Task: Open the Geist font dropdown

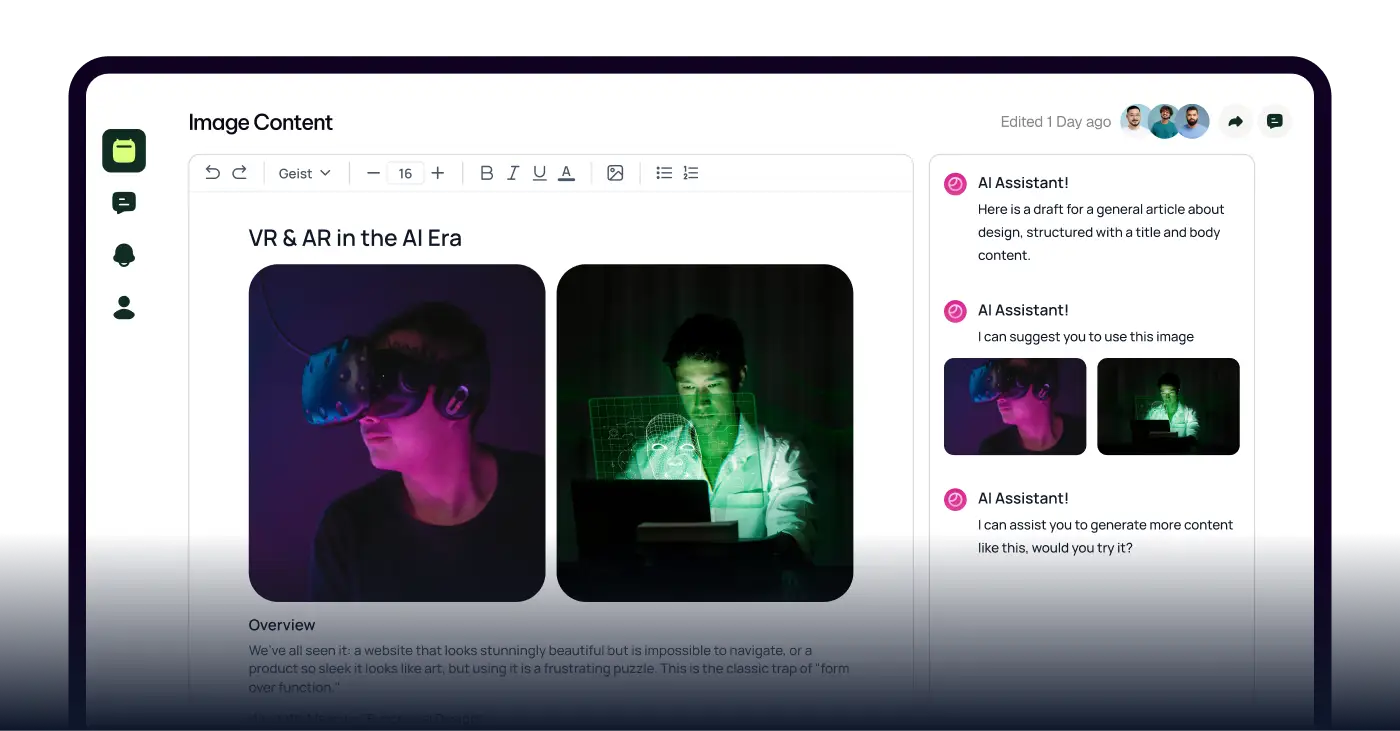Action: coord(304,173)
